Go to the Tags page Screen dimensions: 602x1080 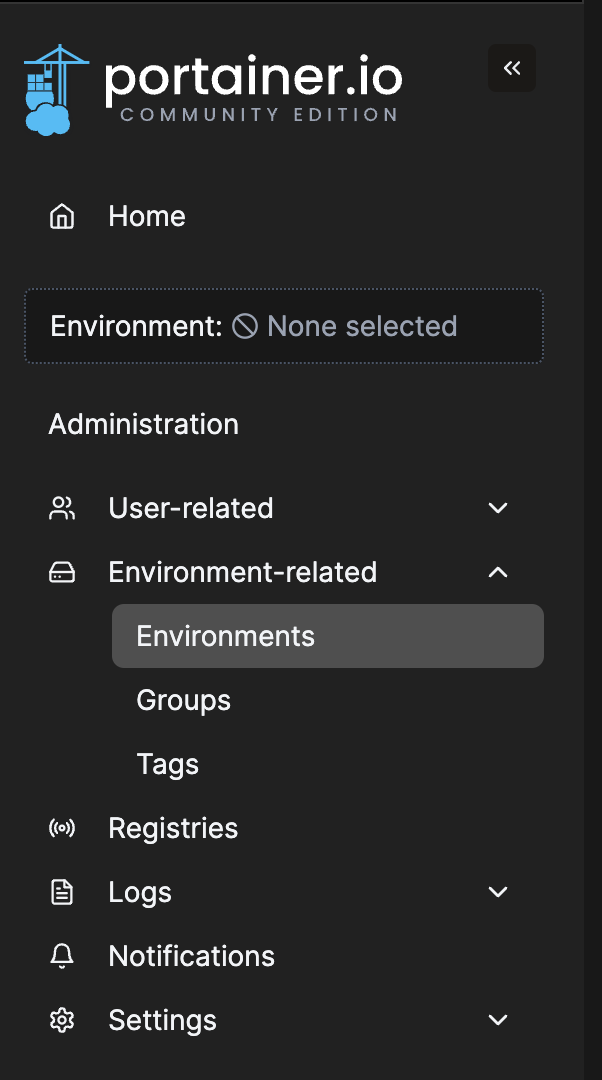[168, 764]
